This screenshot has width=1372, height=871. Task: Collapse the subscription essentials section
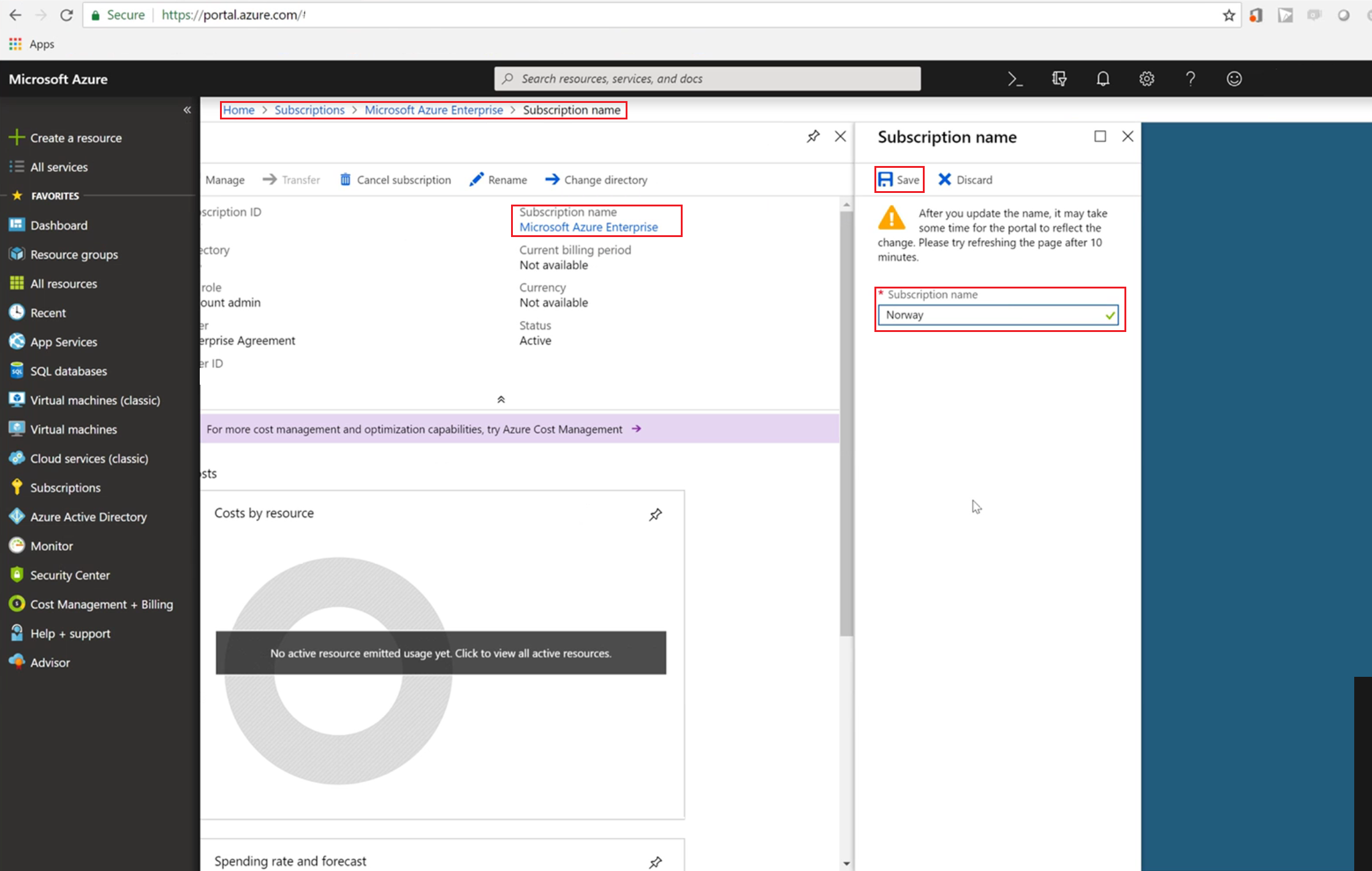501,399
